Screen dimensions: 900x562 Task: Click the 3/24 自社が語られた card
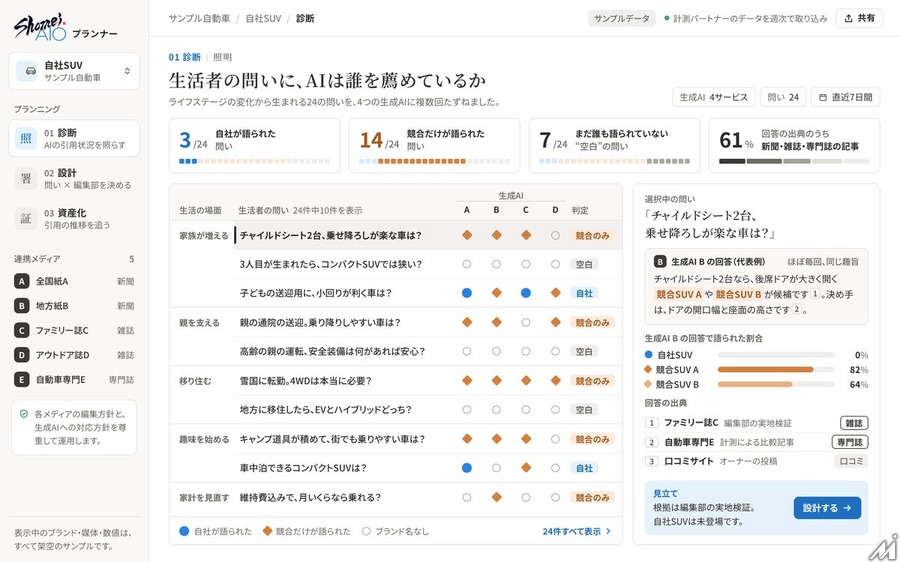pos(254,146)
